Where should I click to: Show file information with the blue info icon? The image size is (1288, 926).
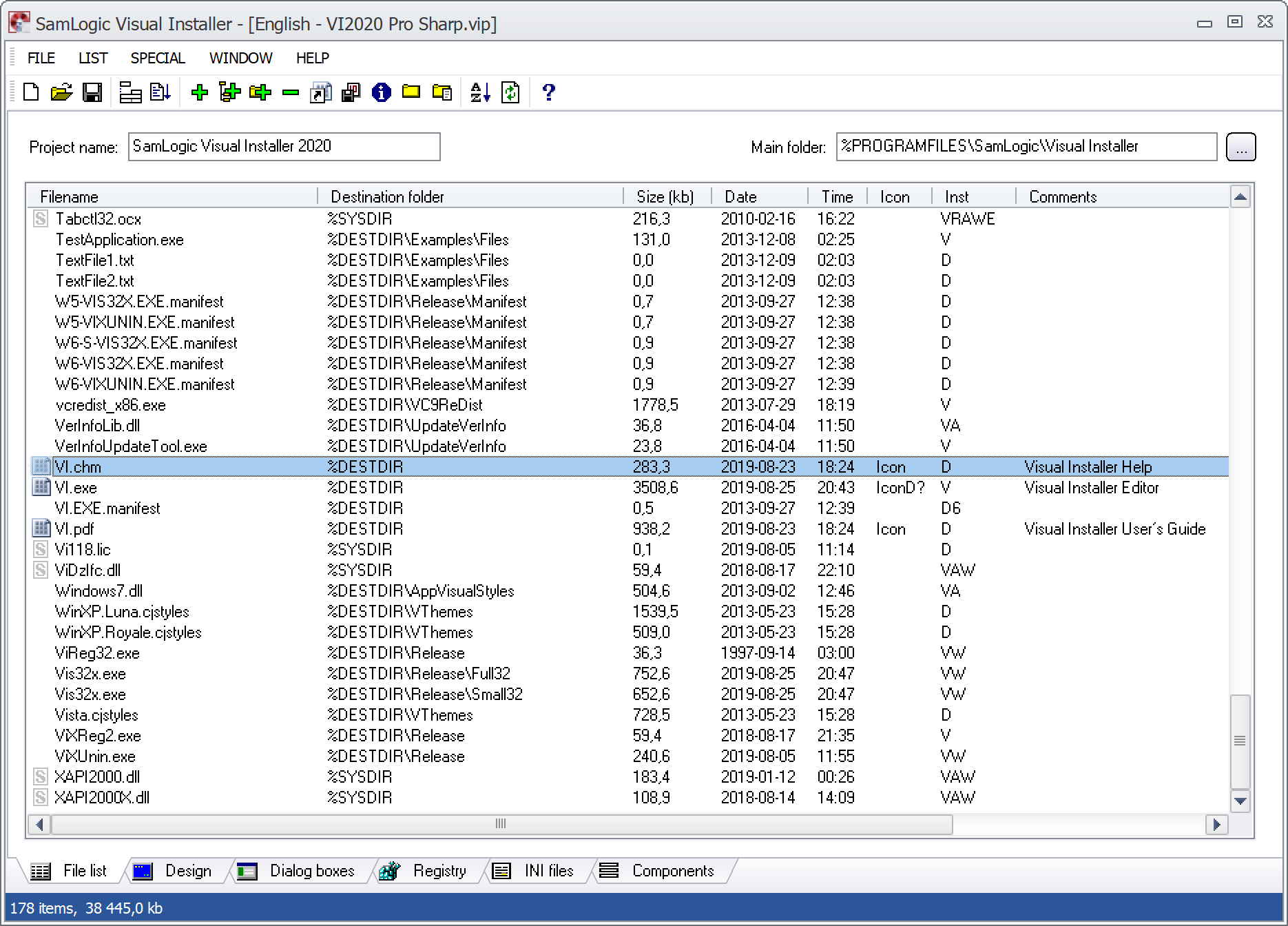click(382, 92)
